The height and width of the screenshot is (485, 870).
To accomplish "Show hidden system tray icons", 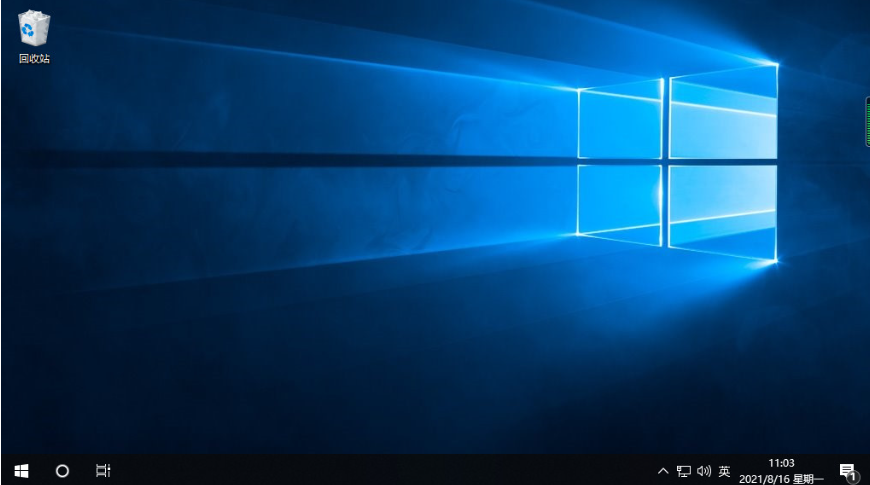I will [662, 471].
